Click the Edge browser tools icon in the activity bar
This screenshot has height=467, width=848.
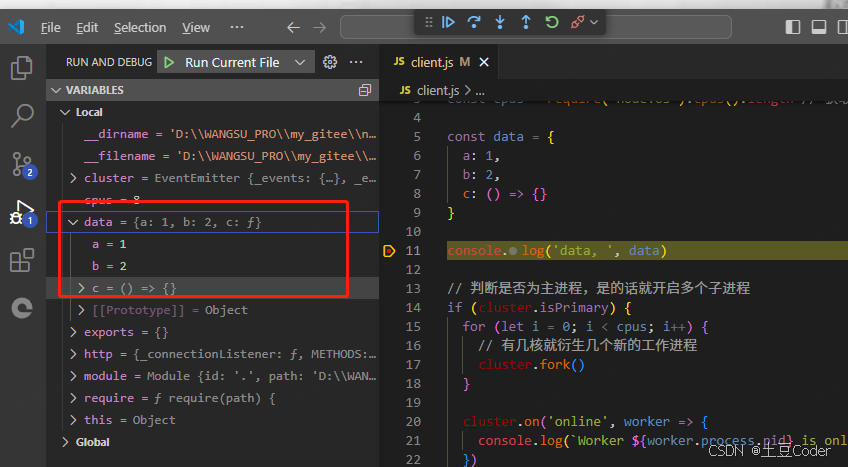(x=22, y=308)
